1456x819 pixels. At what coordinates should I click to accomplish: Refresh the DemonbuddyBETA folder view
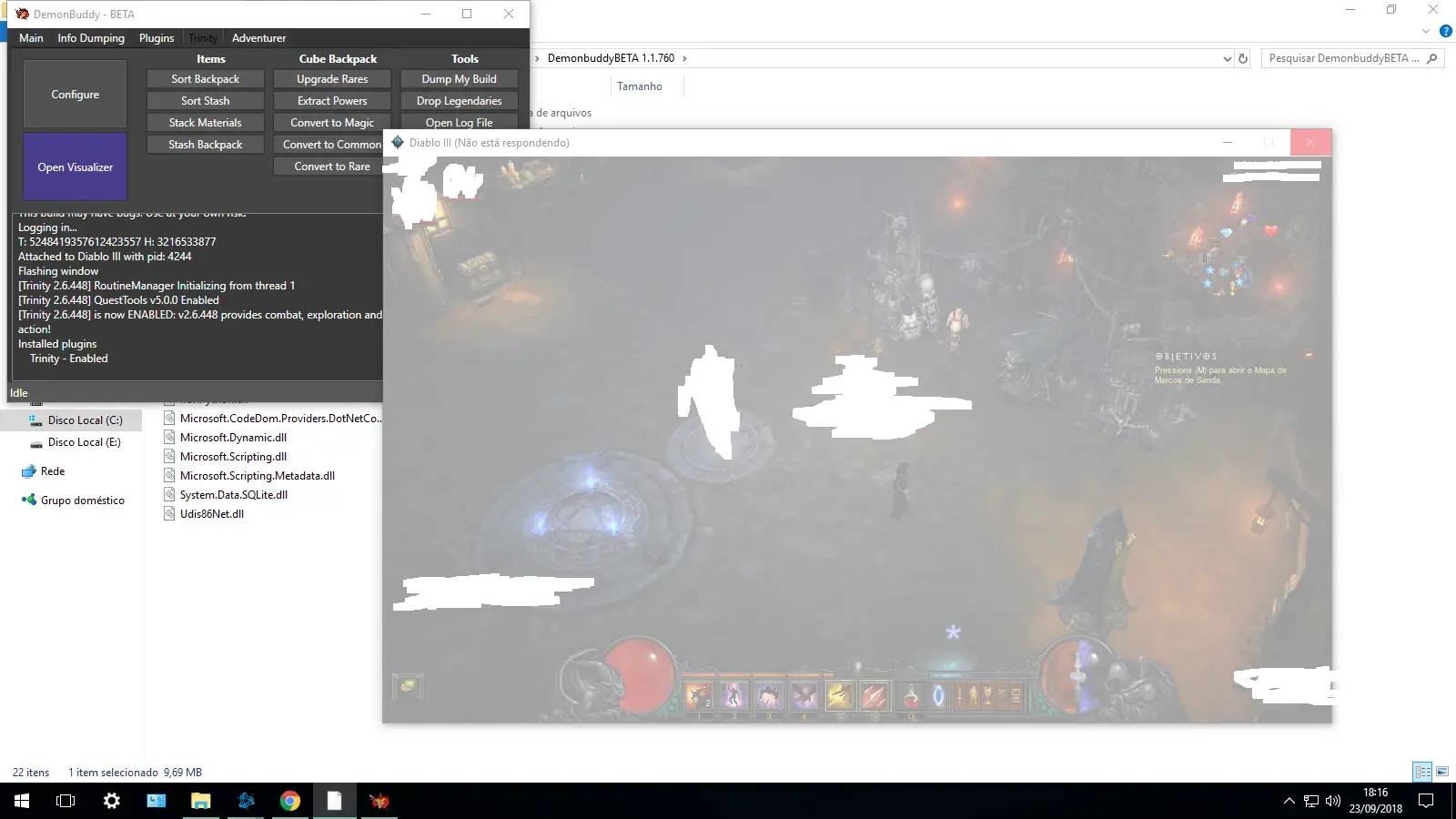point(1243,58)
